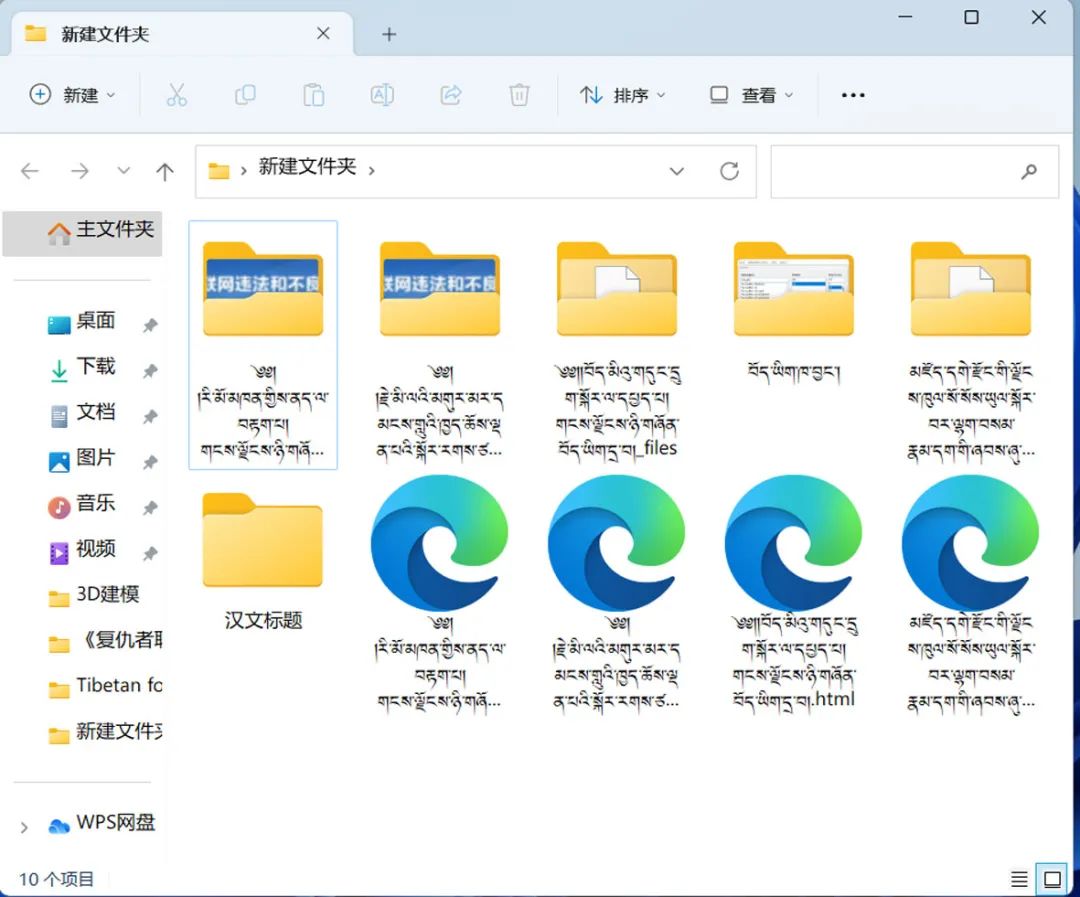Viewport: 1080px width, 897px height.
Task: Go up one directory level
Action: (165, 171)
